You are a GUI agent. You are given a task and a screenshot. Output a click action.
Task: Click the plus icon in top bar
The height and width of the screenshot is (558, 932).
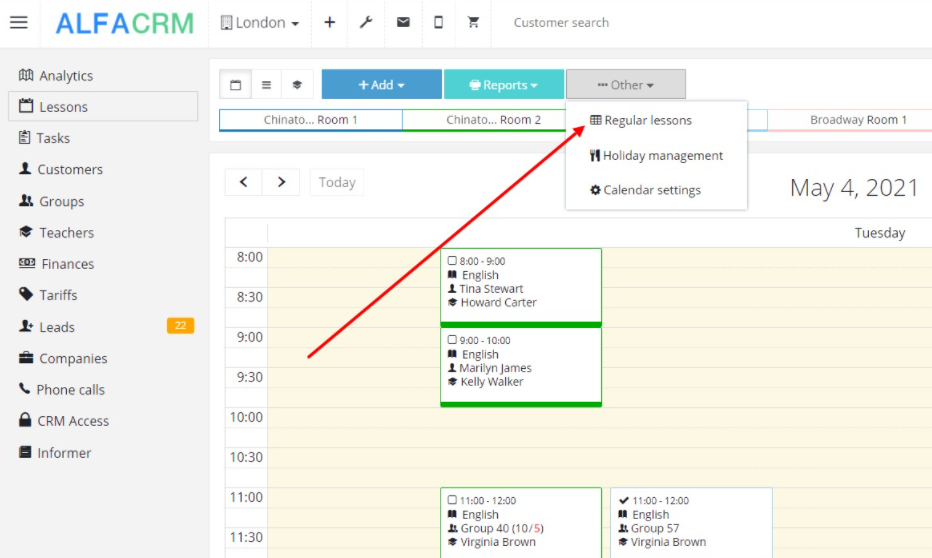coord(329,23)
